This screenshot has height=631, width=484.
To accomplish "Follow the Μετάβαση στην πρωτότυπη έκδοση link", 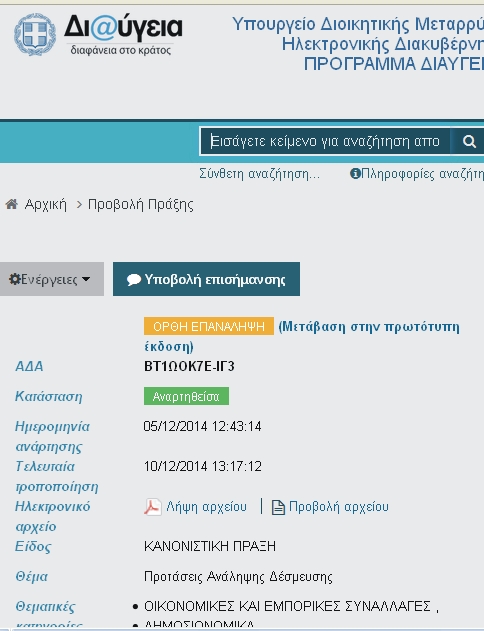I will 302,336.
